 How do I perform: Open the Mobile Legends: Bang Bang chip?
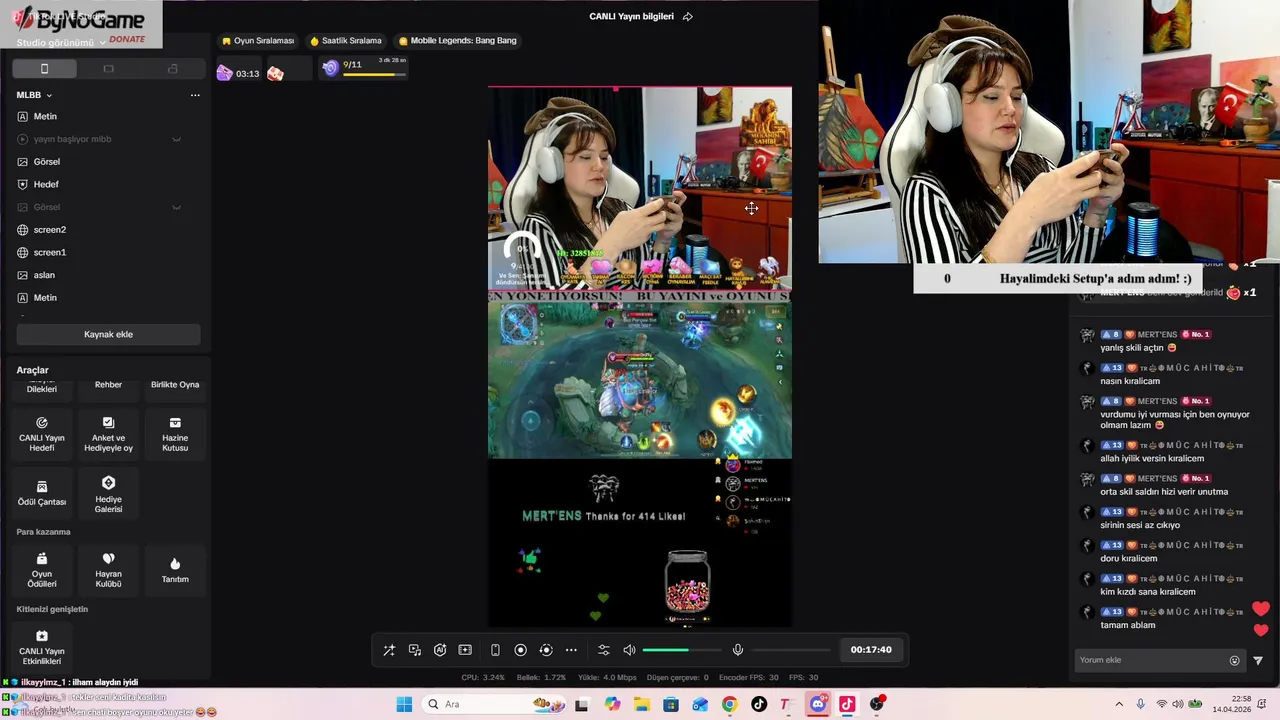pyautogui.click(x=458, y=41)
